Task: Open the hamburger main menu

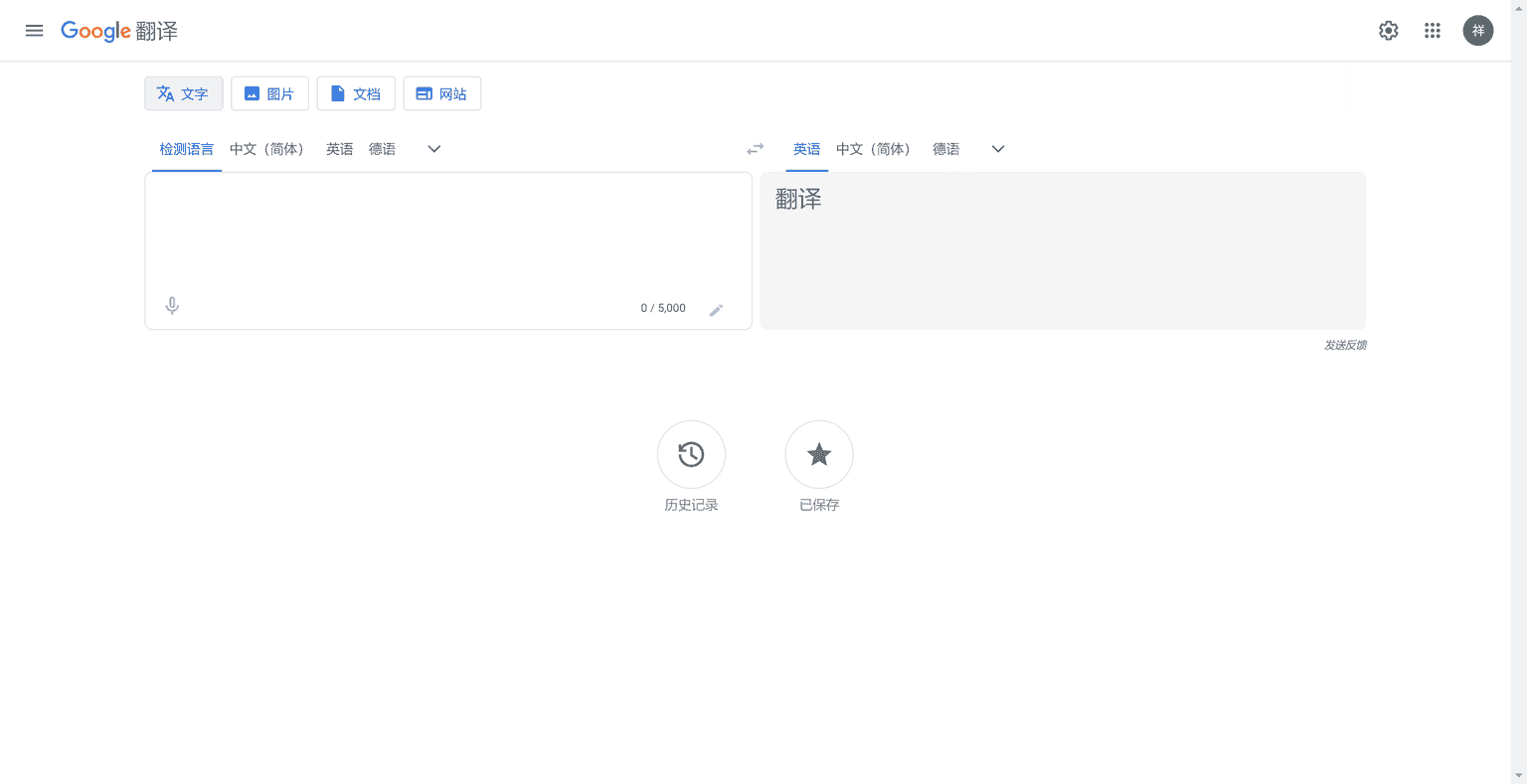Action: [34, 31]
